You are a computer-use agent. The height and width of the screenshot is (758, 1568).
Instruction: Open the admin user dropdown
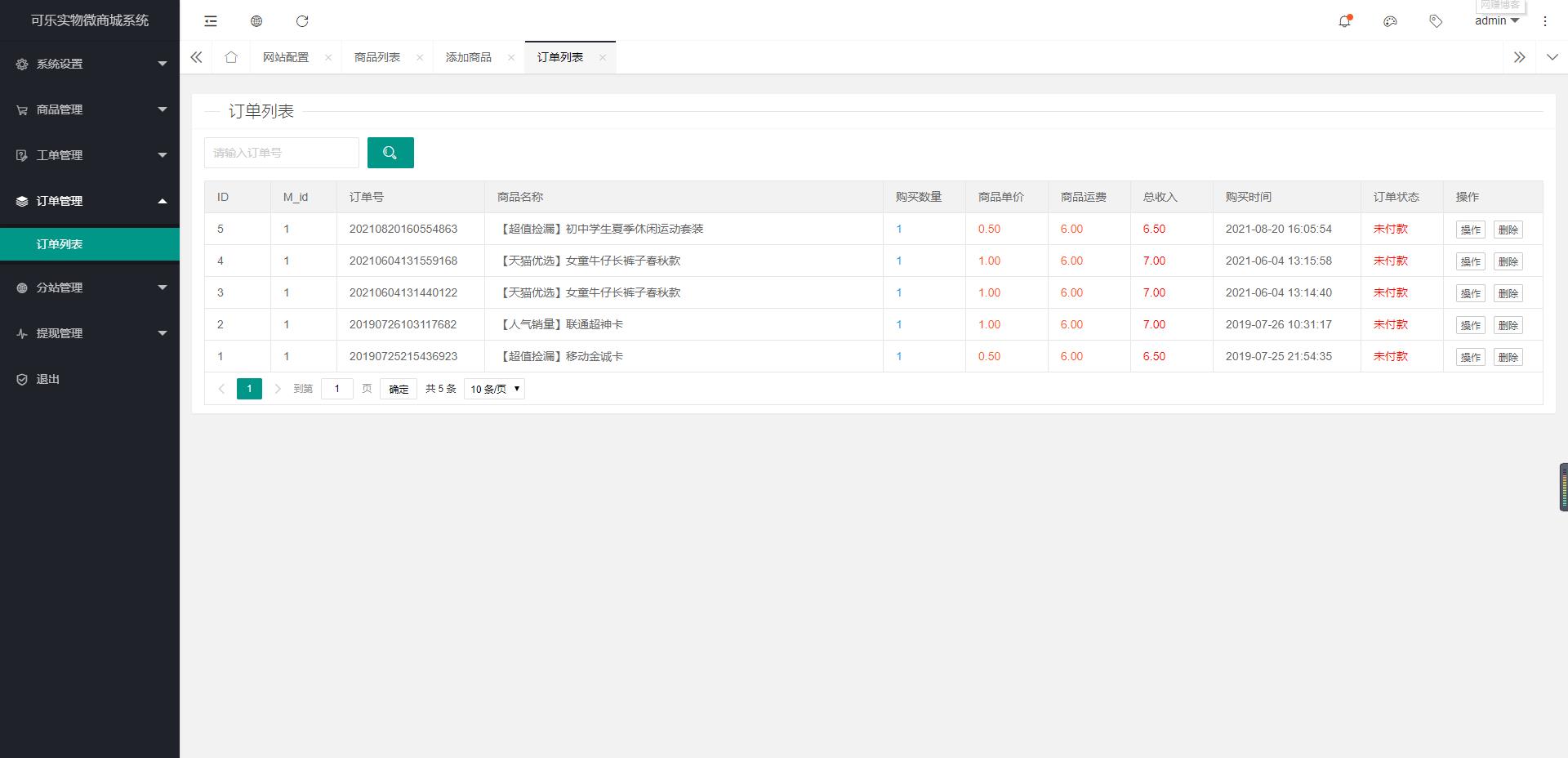pyautogui.click(x=1496, y=21)
